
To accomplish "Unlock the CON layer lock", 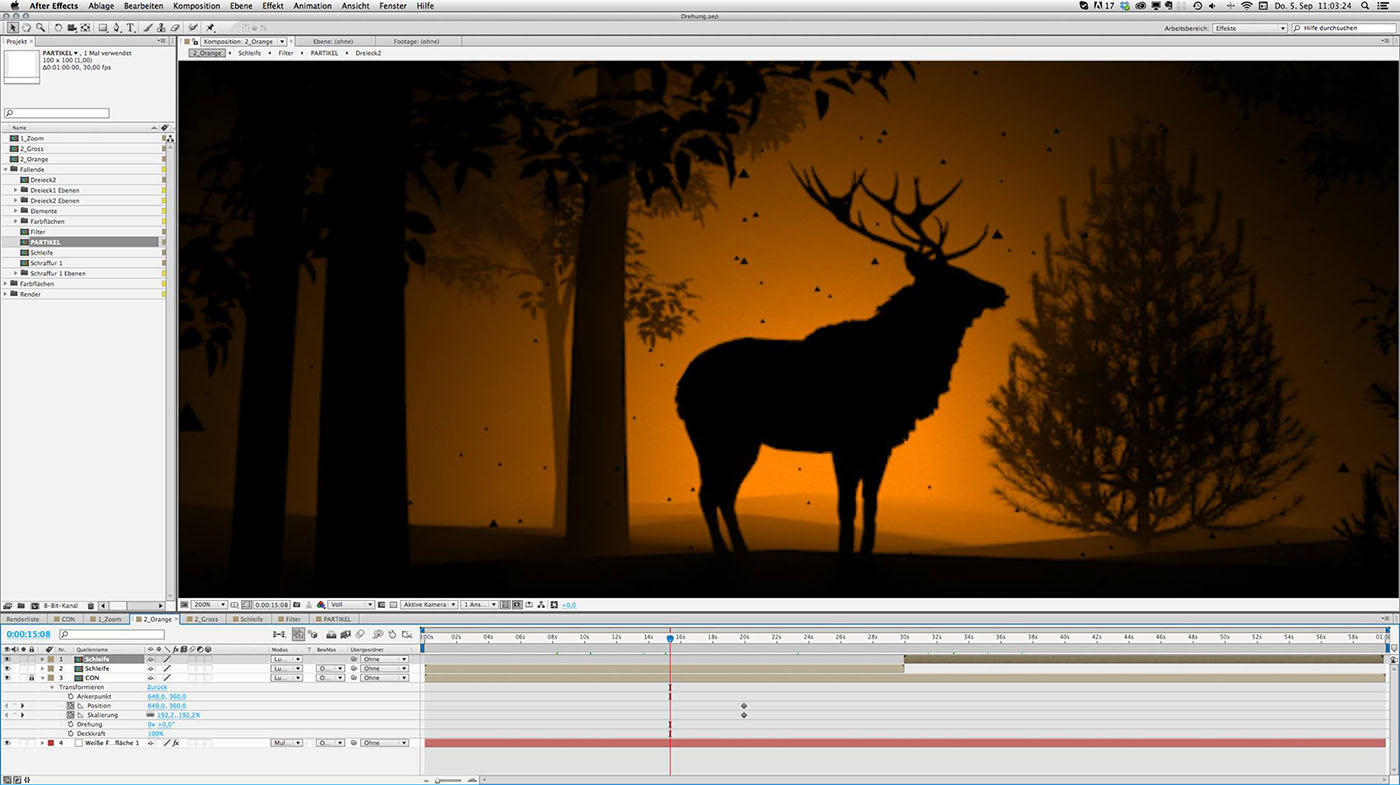I will pyautogui.click(x=31, y=678).
